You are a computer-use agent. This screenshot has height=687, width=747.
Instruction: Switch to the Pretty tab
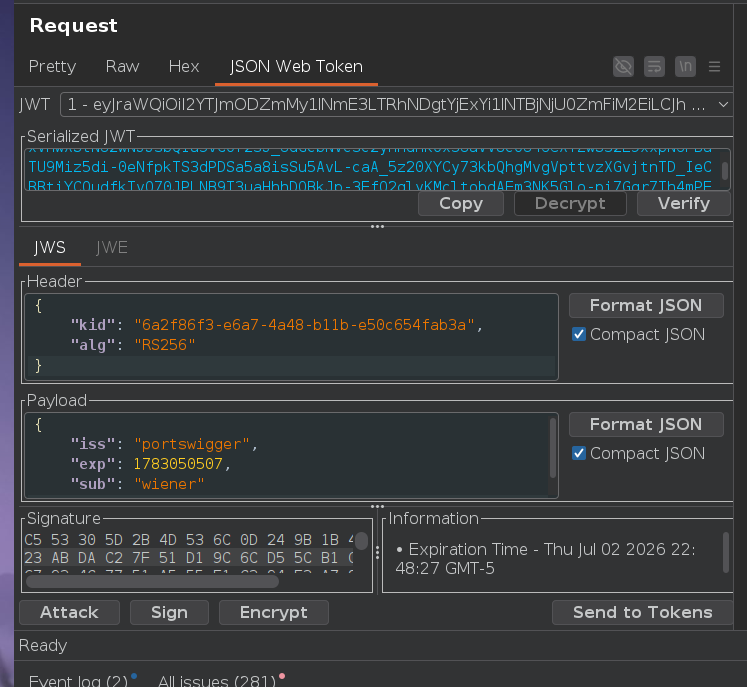52,66
